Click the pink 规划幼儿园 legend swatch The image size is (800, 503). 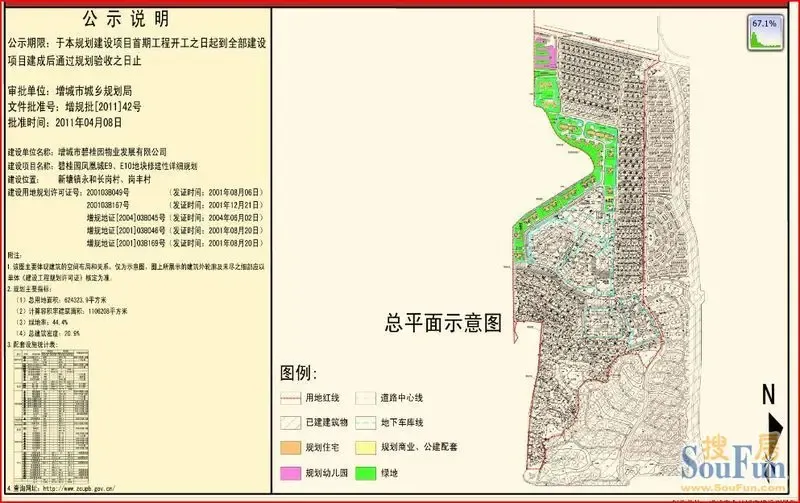pos(291,471)
